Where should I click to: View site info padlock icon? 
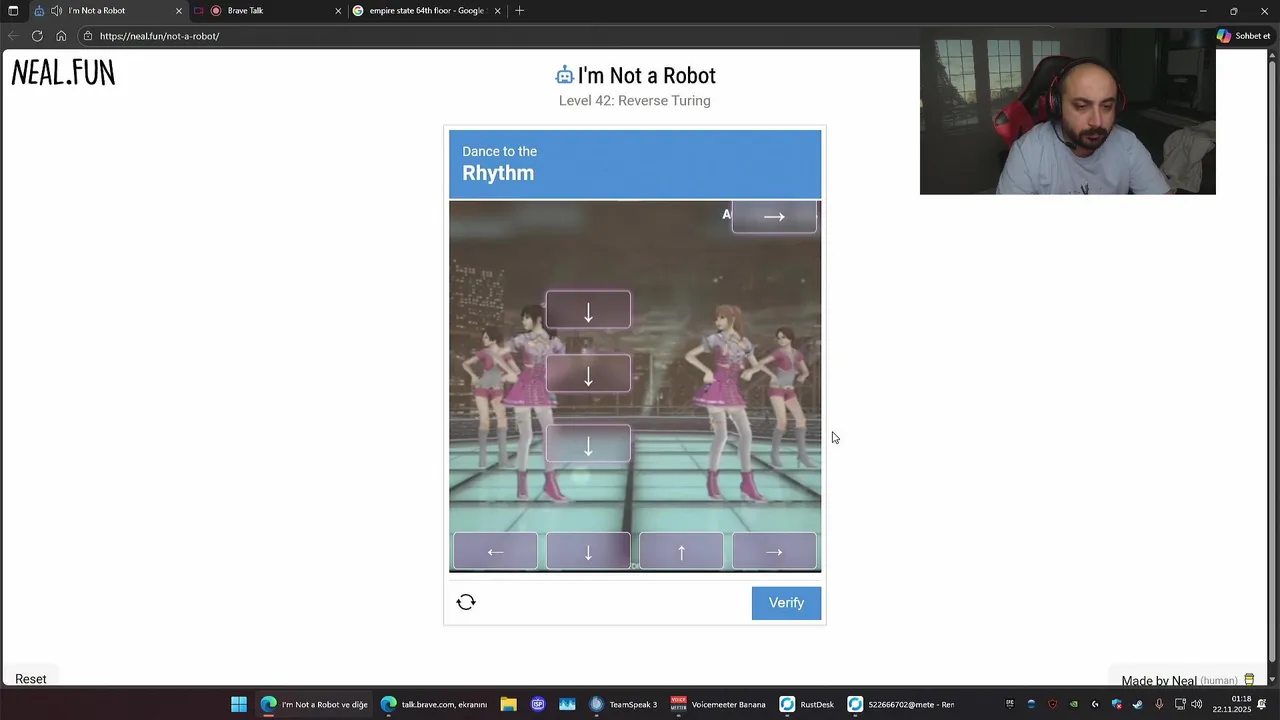(88, 36)
